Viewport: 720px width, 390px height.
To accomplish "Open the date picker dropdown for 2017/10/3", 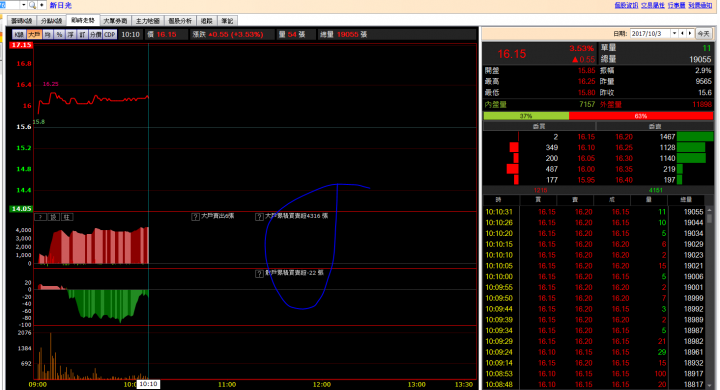I will [674, 34].
